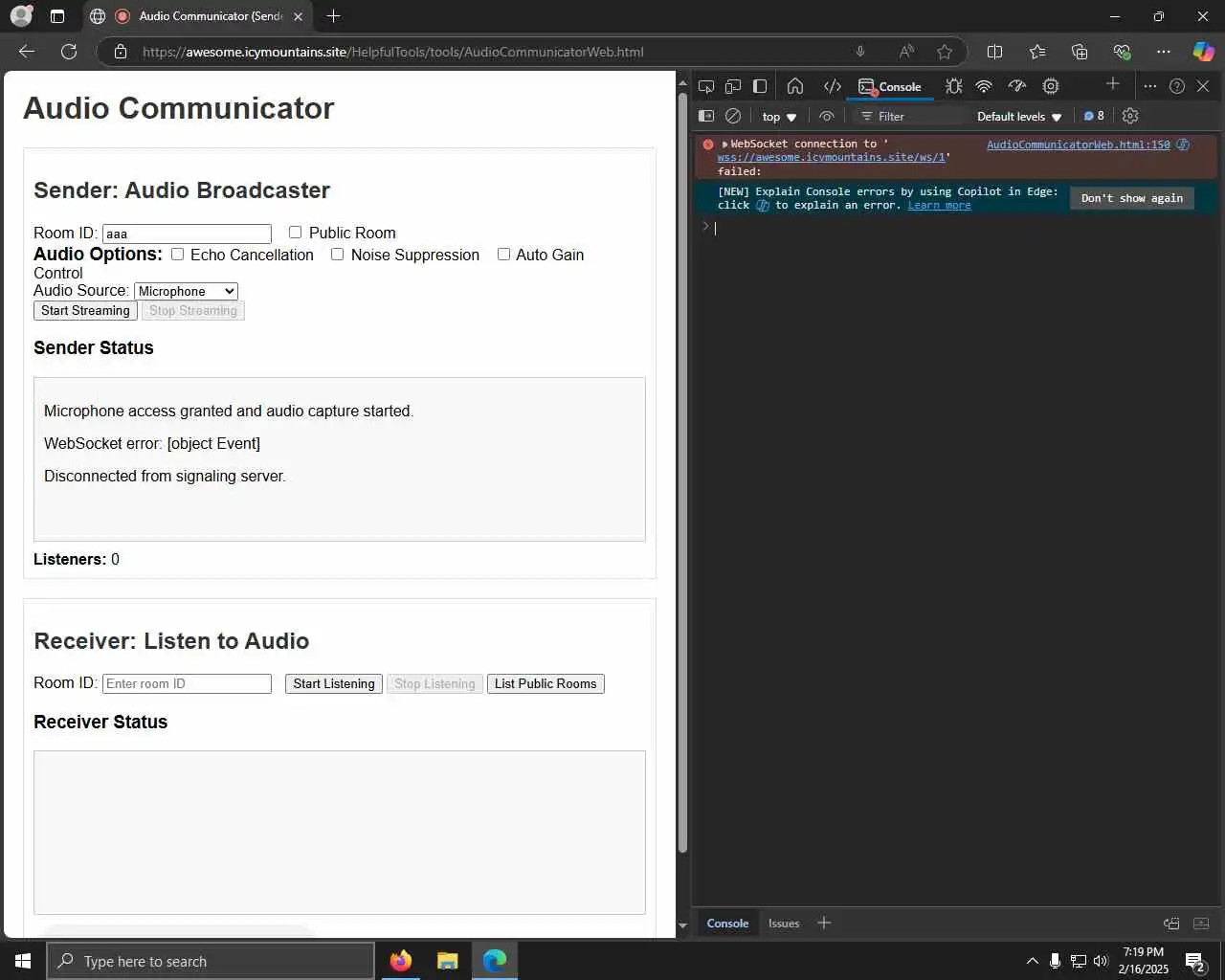
Task: Toggle device emulation in DevTools
Action: 733,86
